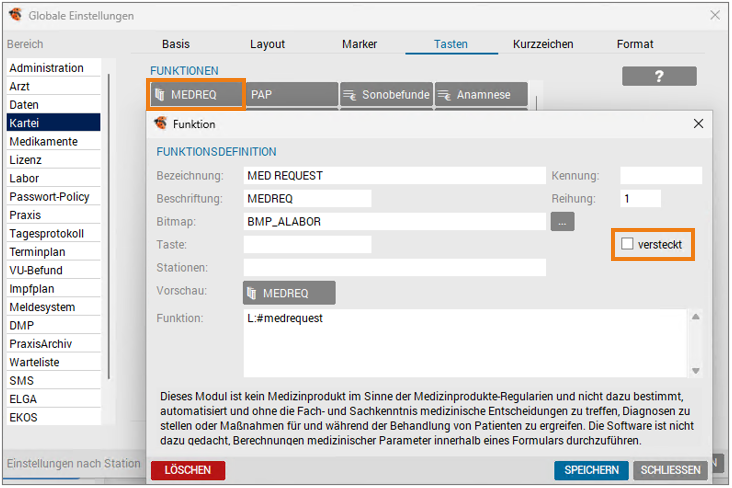The height and width of the screenshot is (488, 732).
Task: Select Terminplan in Bereich list
Action: point(54,252)
